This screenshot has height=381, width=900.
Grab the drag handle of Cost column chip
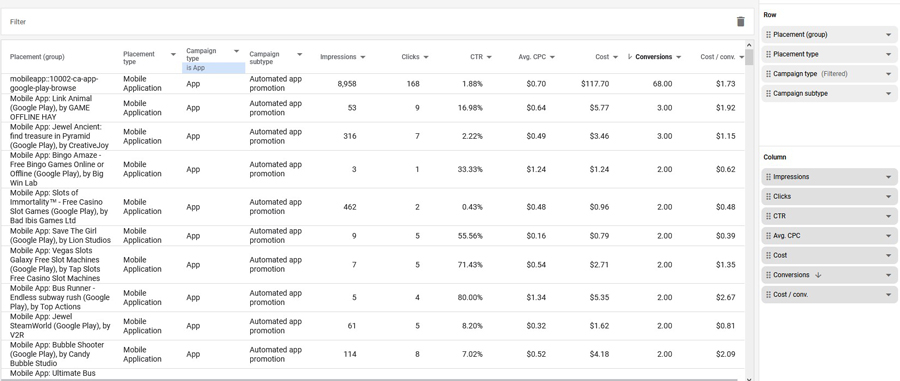pyautogui.click(x=768, y=255)
